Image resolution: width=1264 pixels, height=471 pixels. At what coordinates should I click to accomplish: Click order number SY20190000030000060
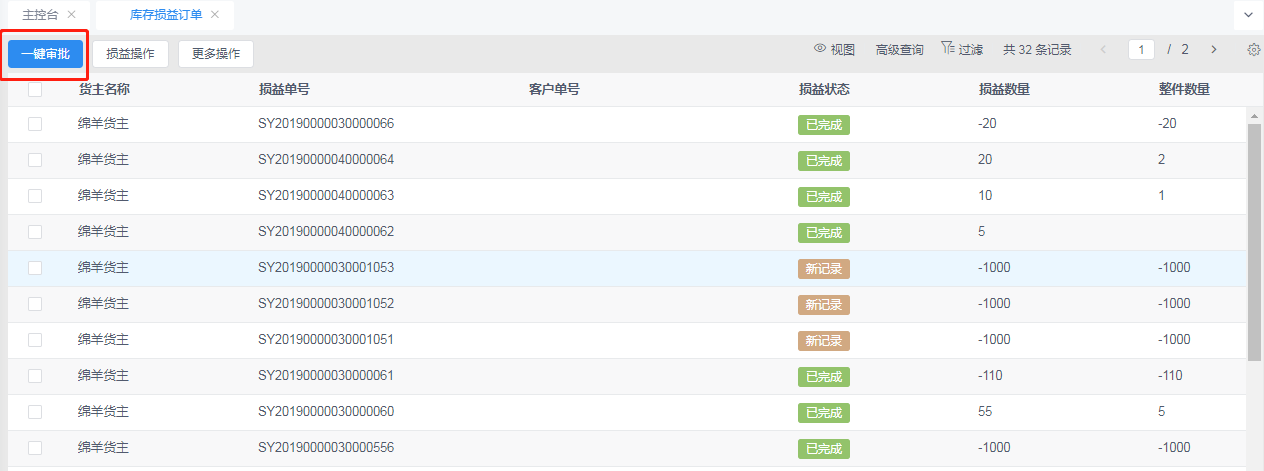[326, 412]
